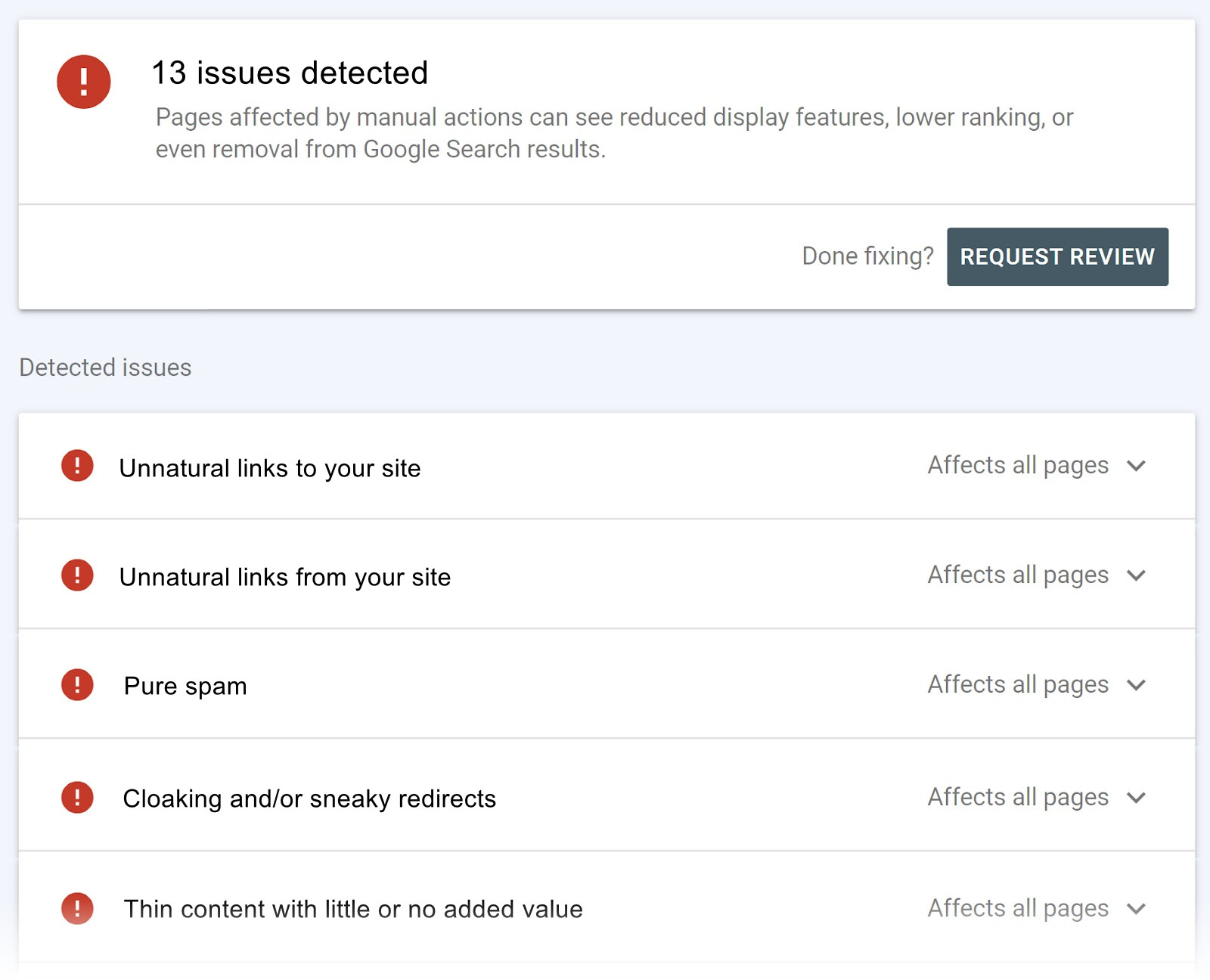Click the REQUEST REVIEW button
This screenshot has width=1210, height=980.
pos(1057,256)
